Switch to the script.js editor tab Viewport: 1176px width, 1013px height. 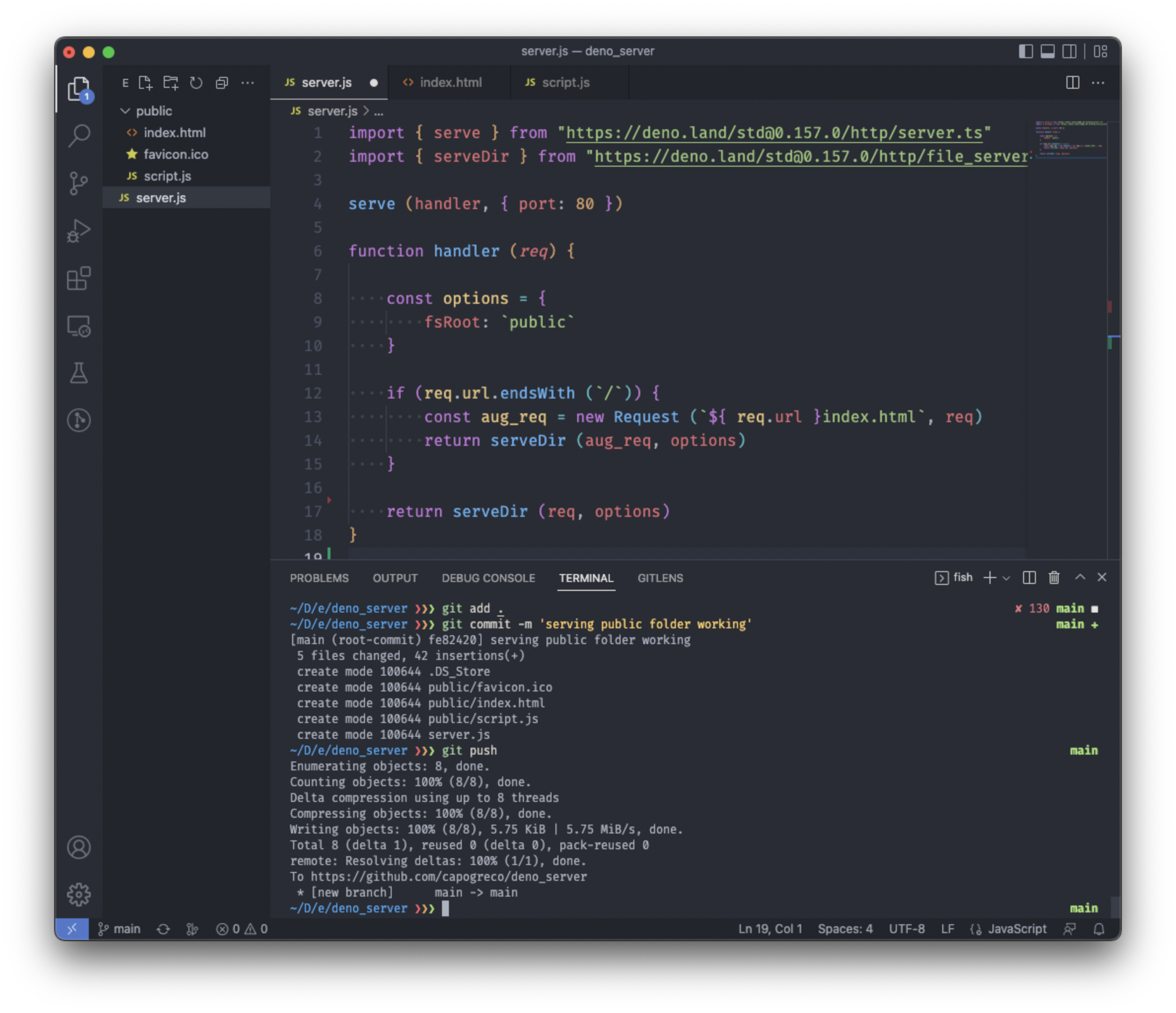pyautogui.click(x=569, y=83)
